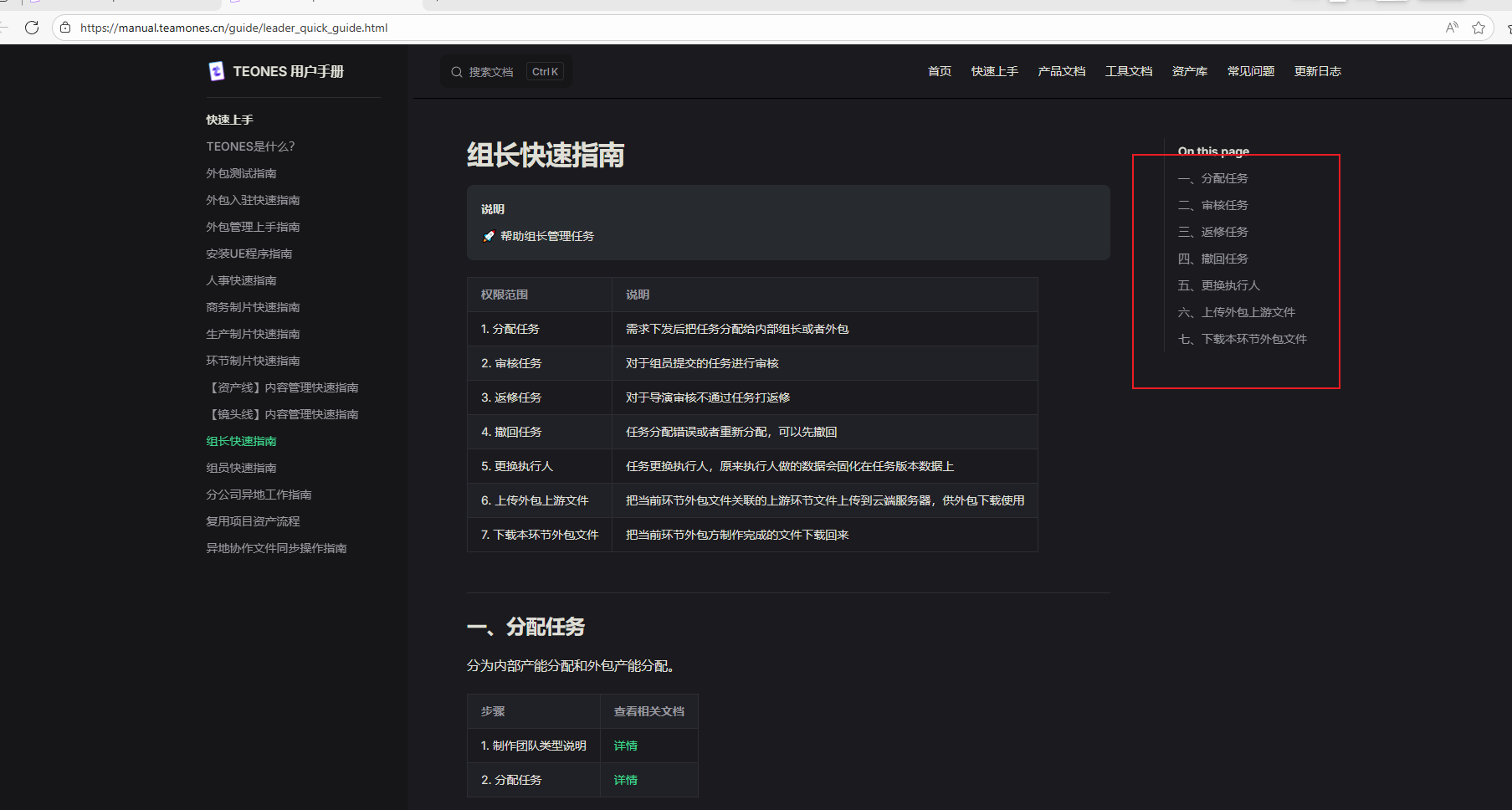Click the 组长快速指南 page title

coord(546,155)
